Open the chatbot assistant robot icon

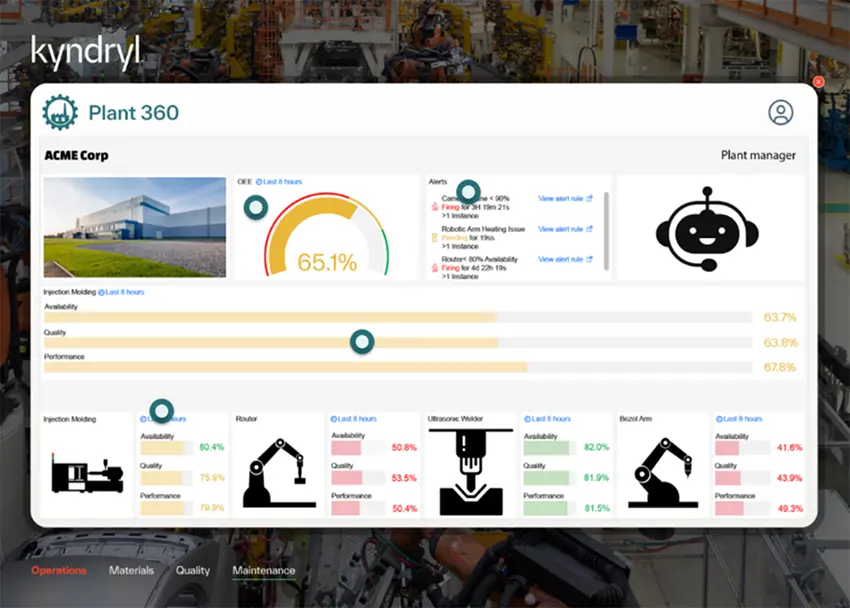pyautogui.click(x=707, y=229)
